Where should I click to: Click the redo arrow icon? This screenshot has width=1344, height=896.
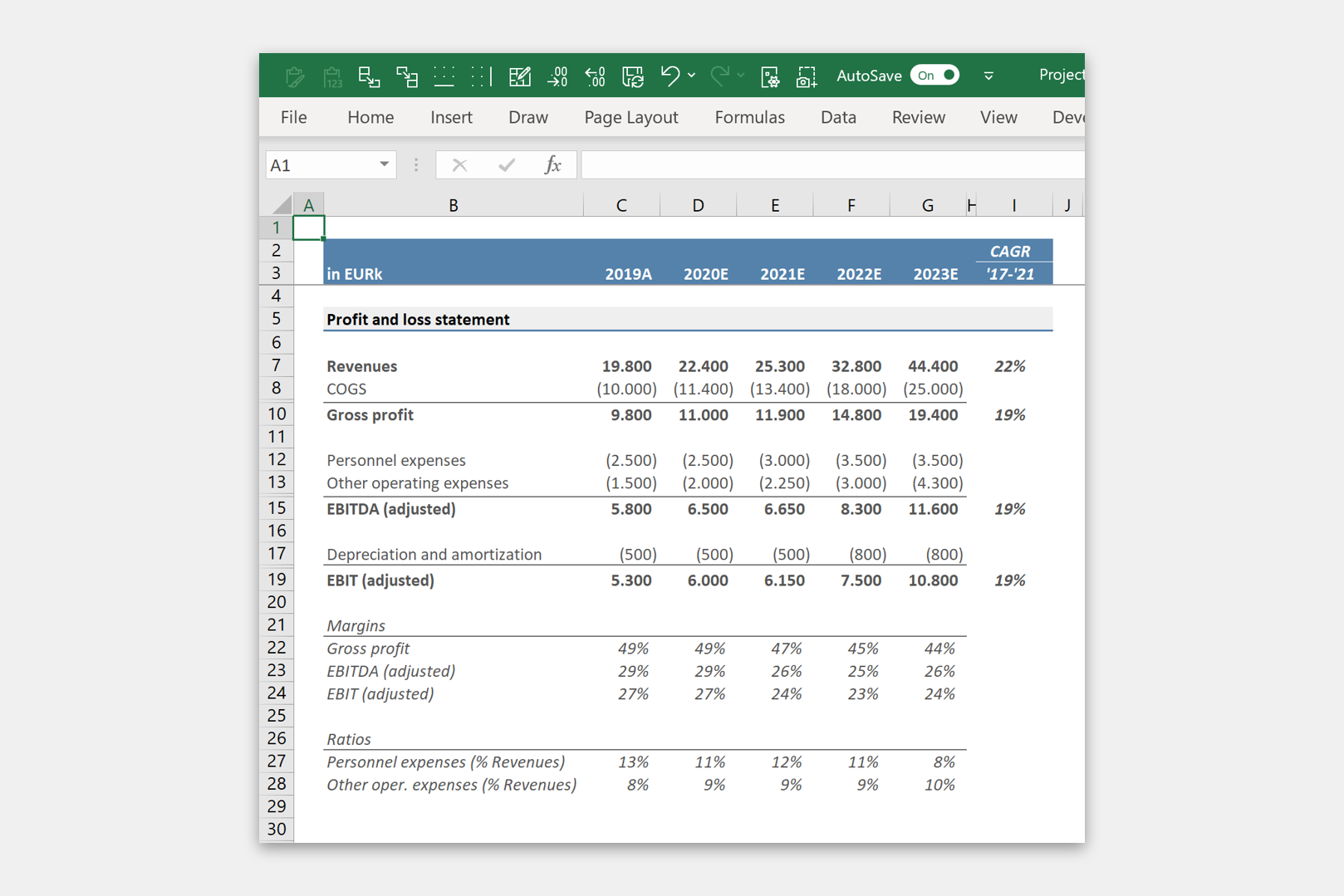coord(719,76)
